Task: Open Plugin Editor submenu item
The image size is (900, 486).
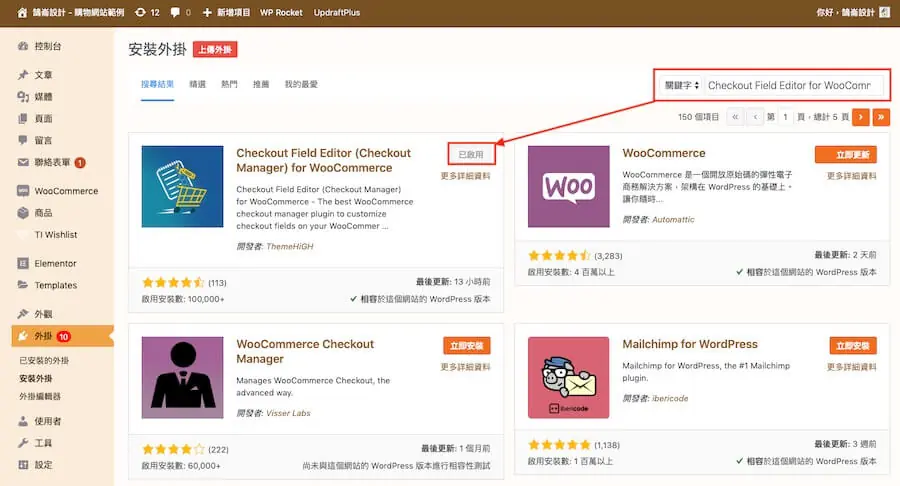Action: pos(40,396)
